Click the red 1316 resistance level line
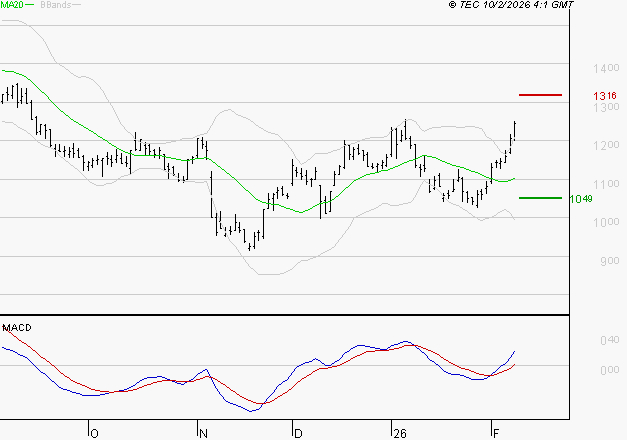The image size is (627, 440). coord(540,95)
